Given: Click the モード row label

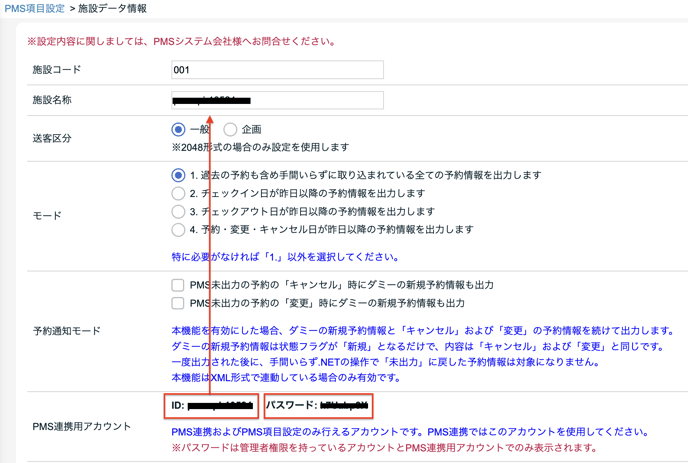Looking at the screenshot, I should [46, 216].
